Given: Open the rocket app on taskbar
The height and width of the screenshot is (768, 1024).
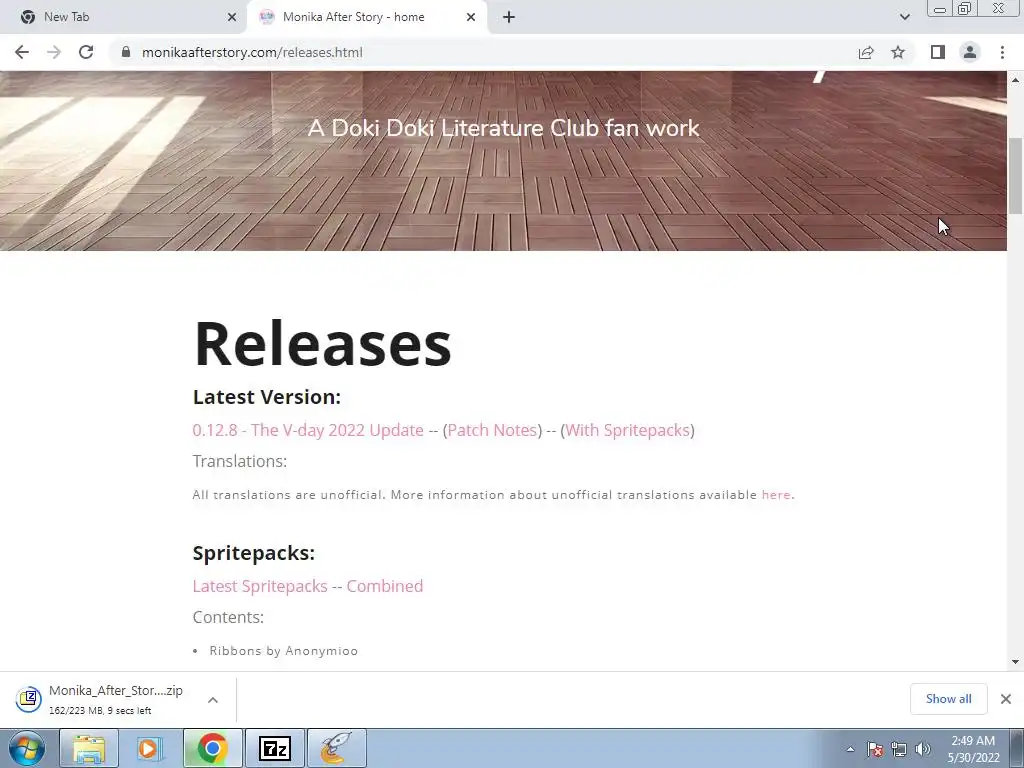Looking at the screenshot, I should tap(336, 748).
